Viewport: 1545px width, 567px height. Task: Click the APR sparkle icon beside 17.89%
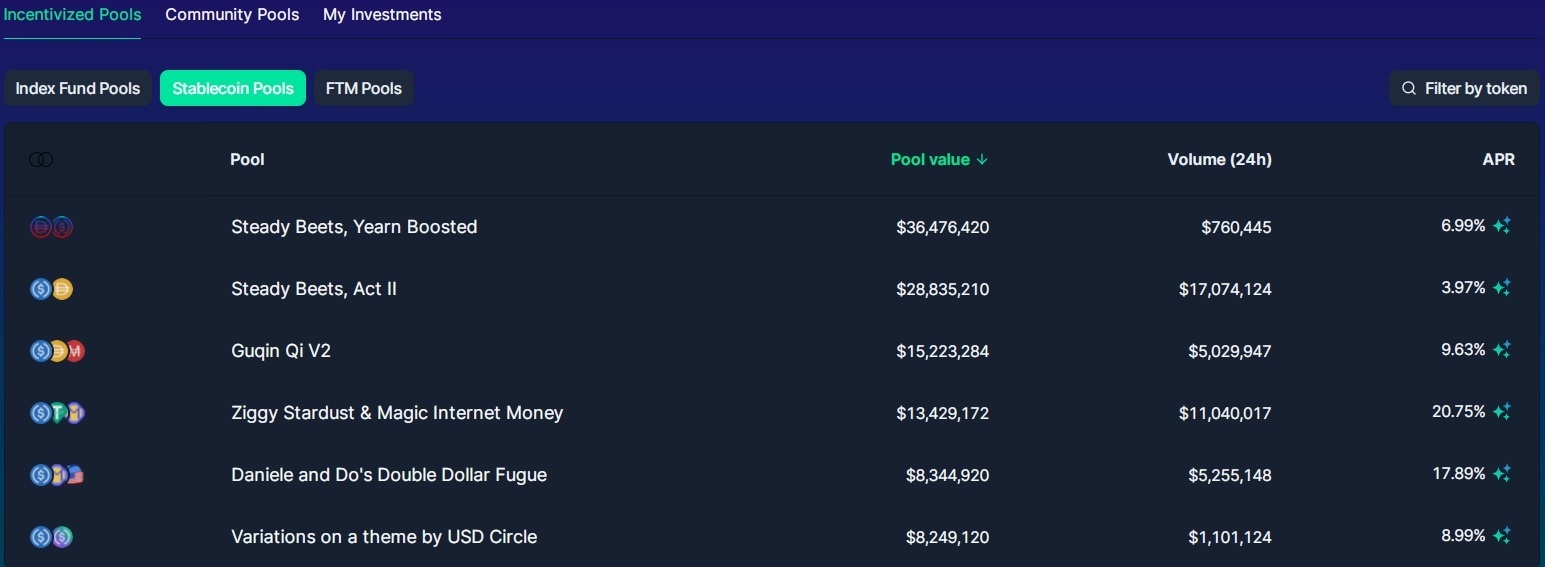pyautogui.click(x=1501, y=474)
